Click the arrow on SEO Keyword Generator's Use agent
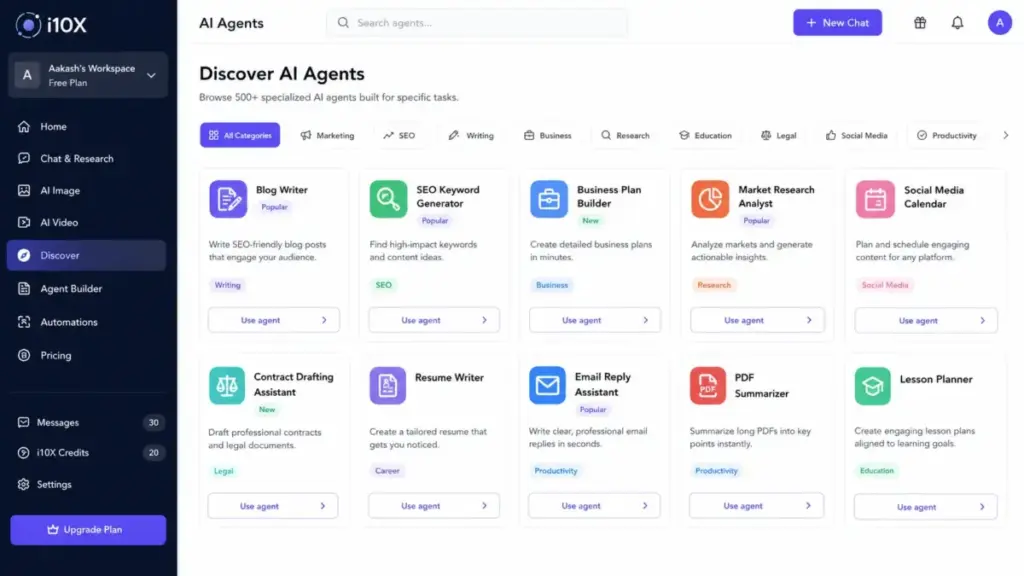Screen dimensions: 1024x576 (x=485, y=320)
